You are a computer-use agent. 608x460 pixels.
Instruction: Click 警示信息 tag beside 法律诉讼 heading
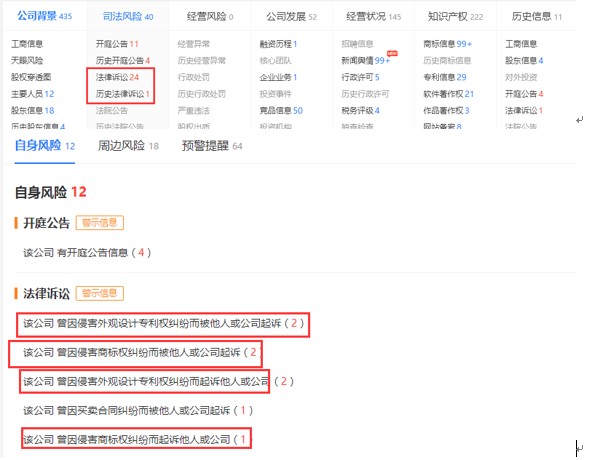tap(100, 293)
